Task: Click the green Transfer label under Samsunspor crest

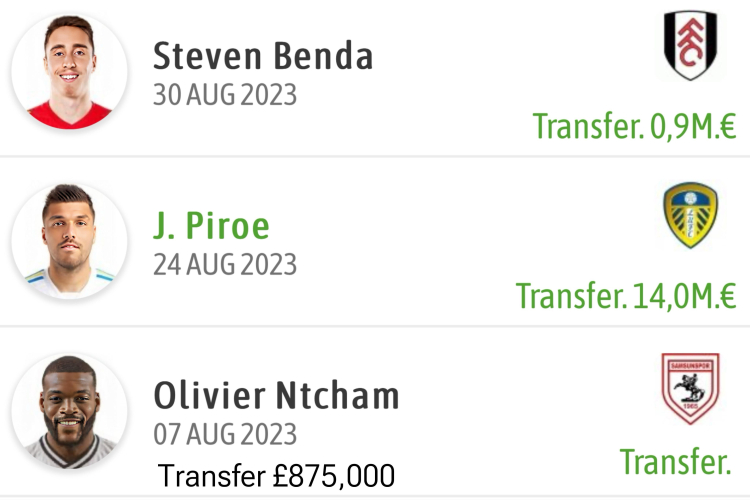Action: [676, 462]
